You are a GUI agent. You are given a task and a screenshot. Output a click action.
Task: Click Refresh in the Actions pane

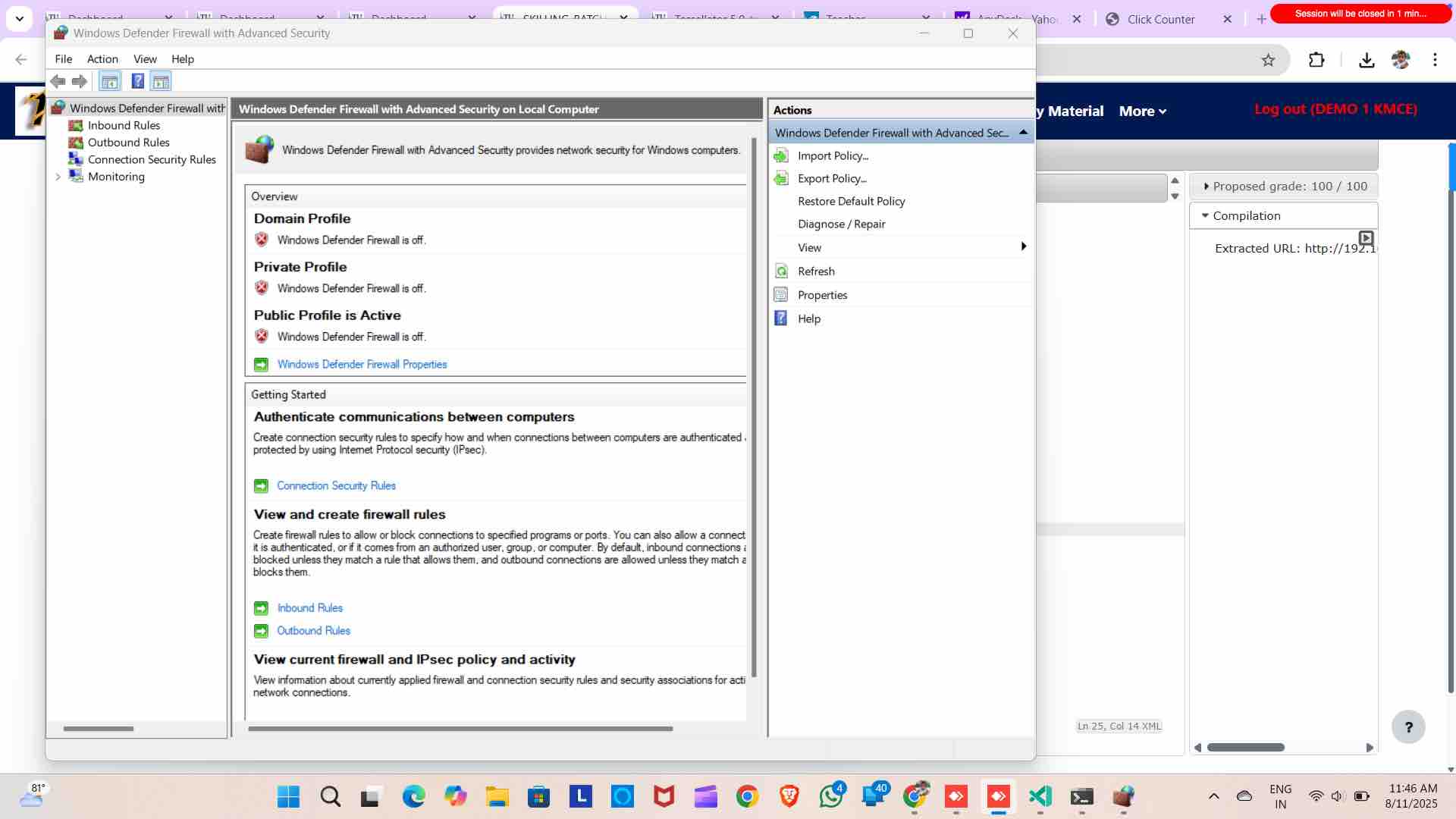(x=816, y=271)
